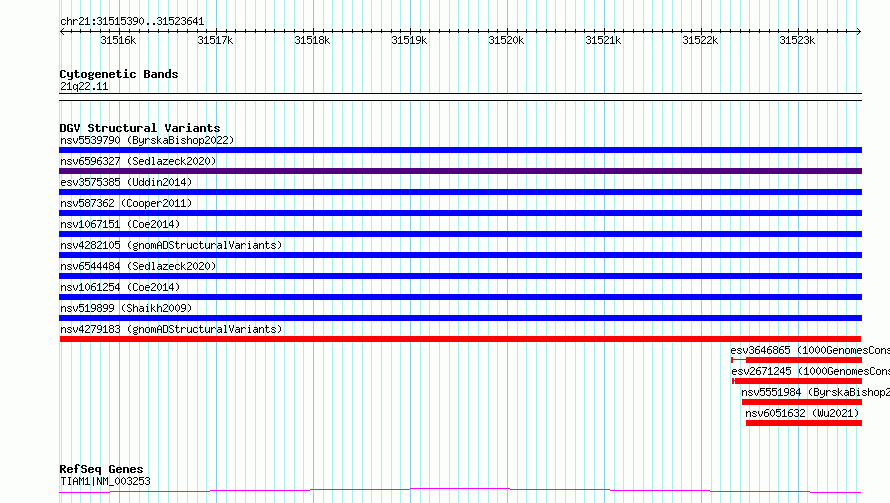Select variant label esv2671245 (1000Genomes)
Screen dimensions: 890x503
point(811,371)
